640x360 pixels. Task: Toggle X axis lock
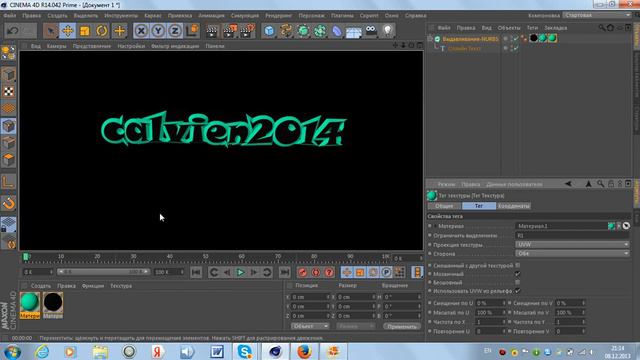tap(141, 31)
